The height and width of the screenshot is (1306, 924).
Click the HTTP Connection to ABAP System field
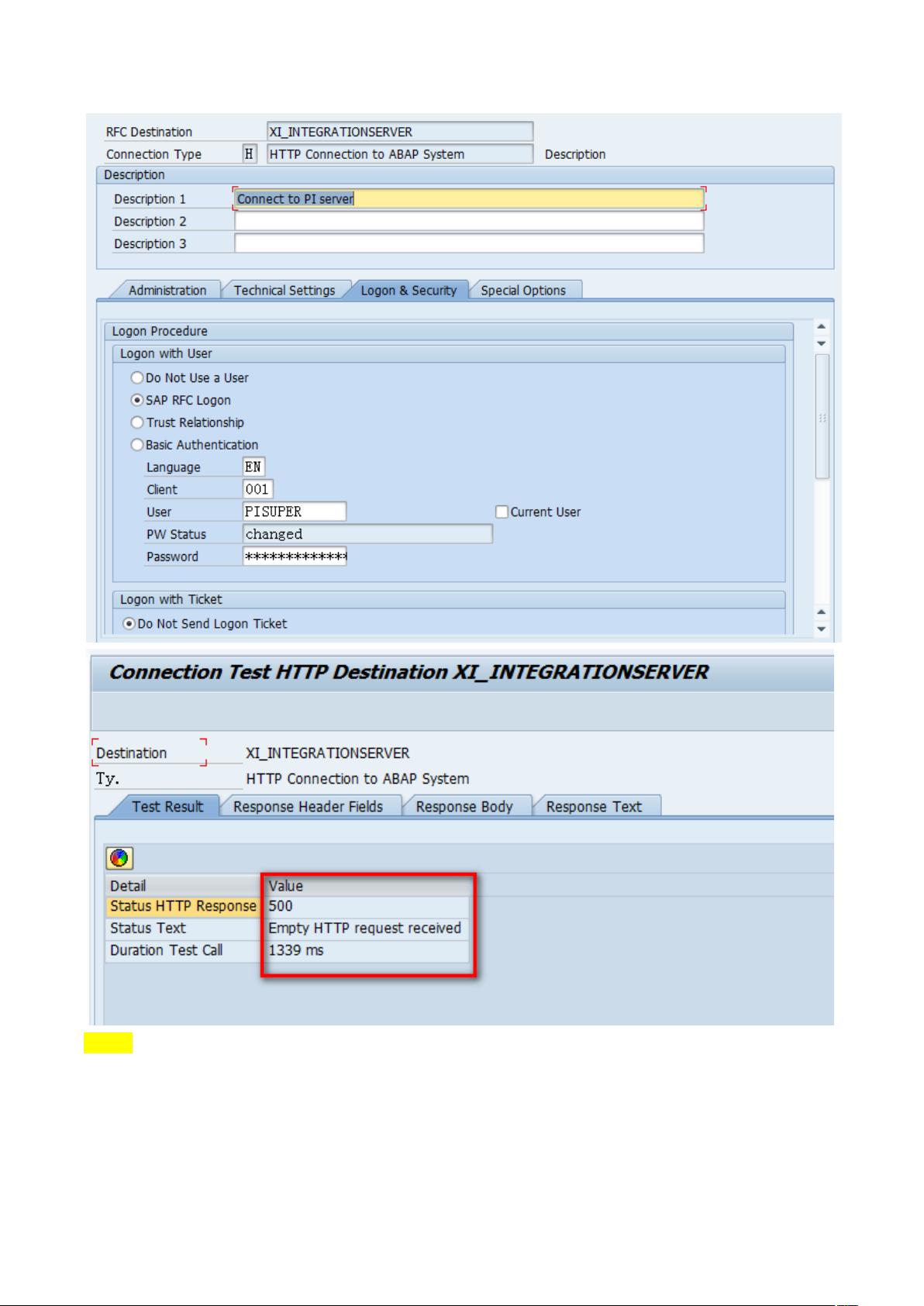tap(400, 153)
